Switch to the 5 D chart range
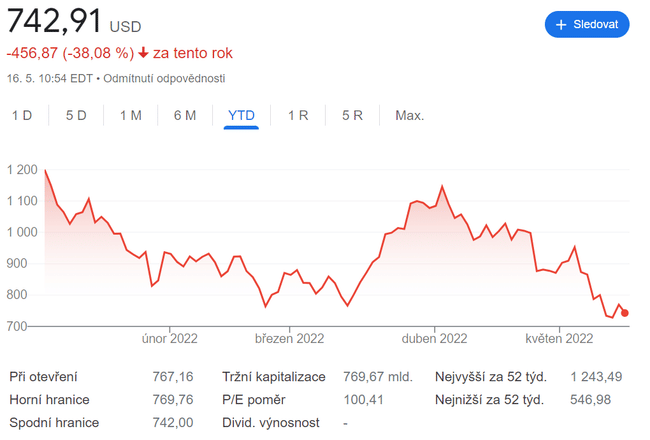The height and width of the screenshot is (440, 650). [76, 115]
